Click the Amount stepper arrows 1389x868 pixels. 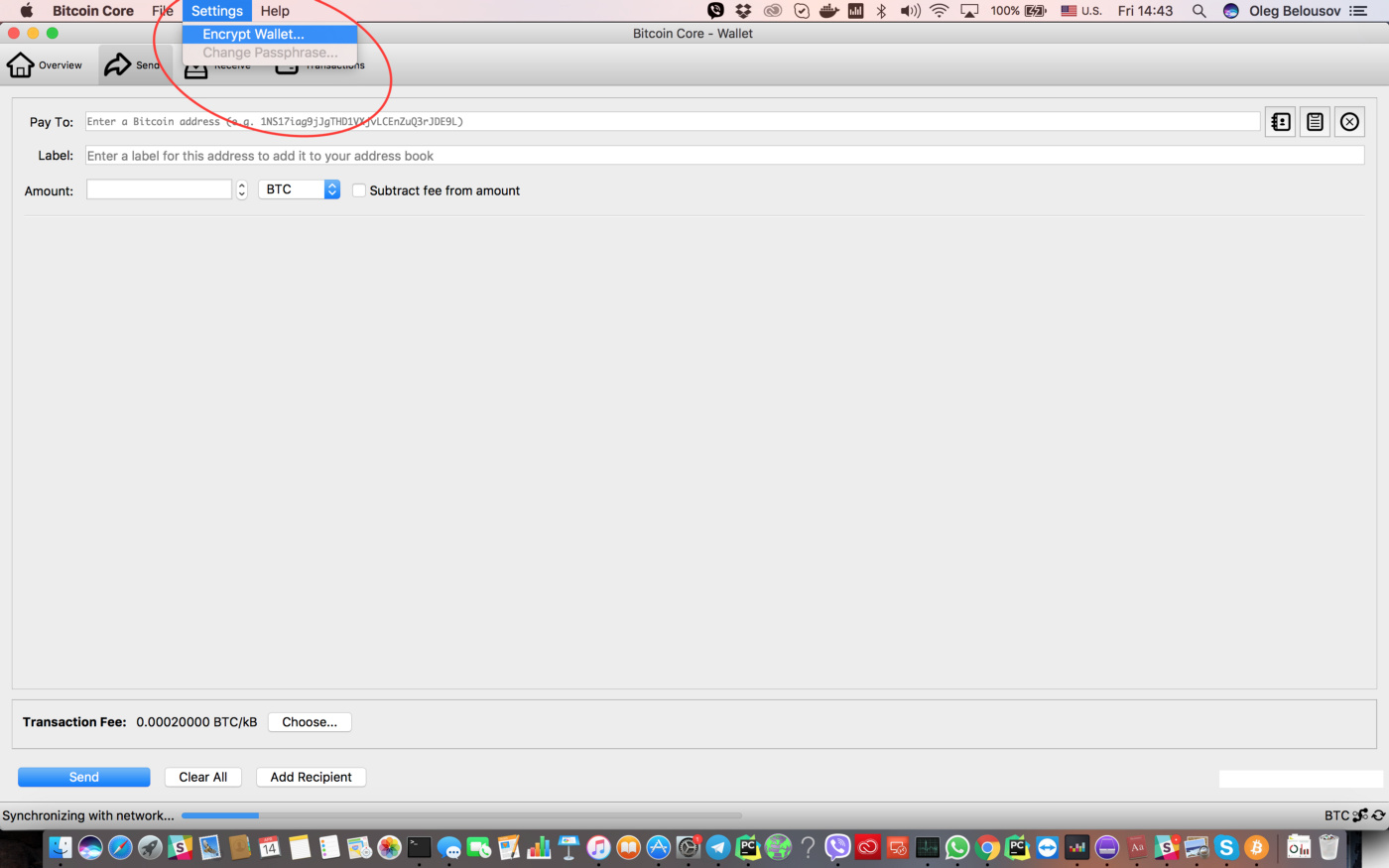tap(241, 189)
